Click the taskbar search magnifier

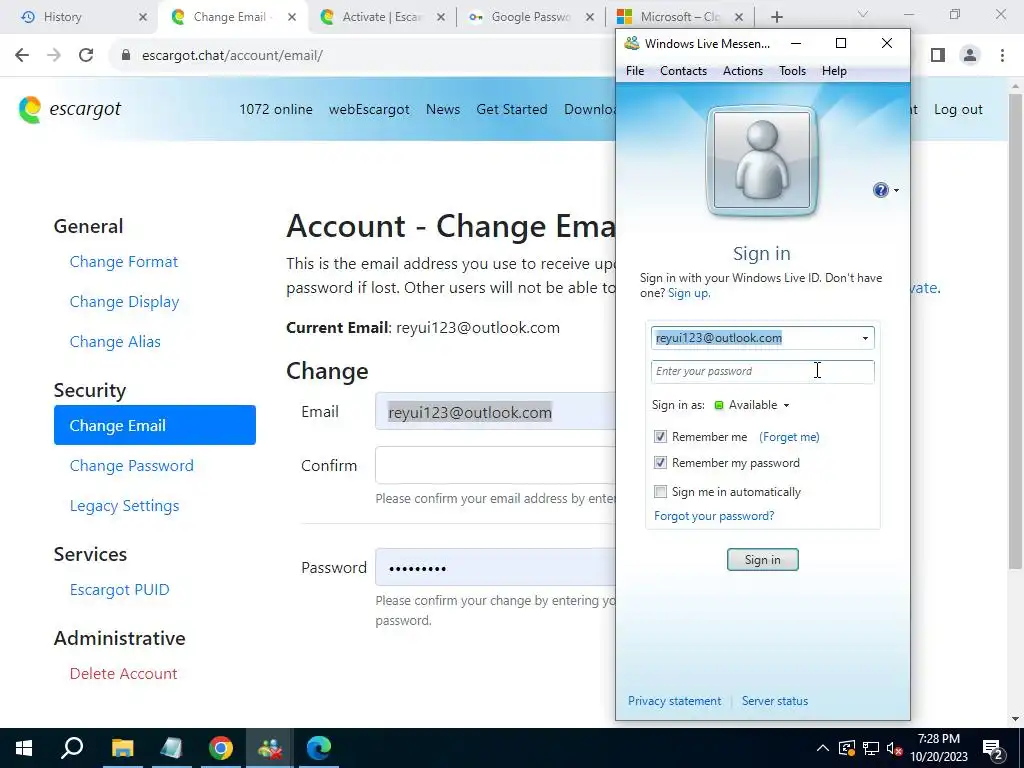[x=72, y=748]
